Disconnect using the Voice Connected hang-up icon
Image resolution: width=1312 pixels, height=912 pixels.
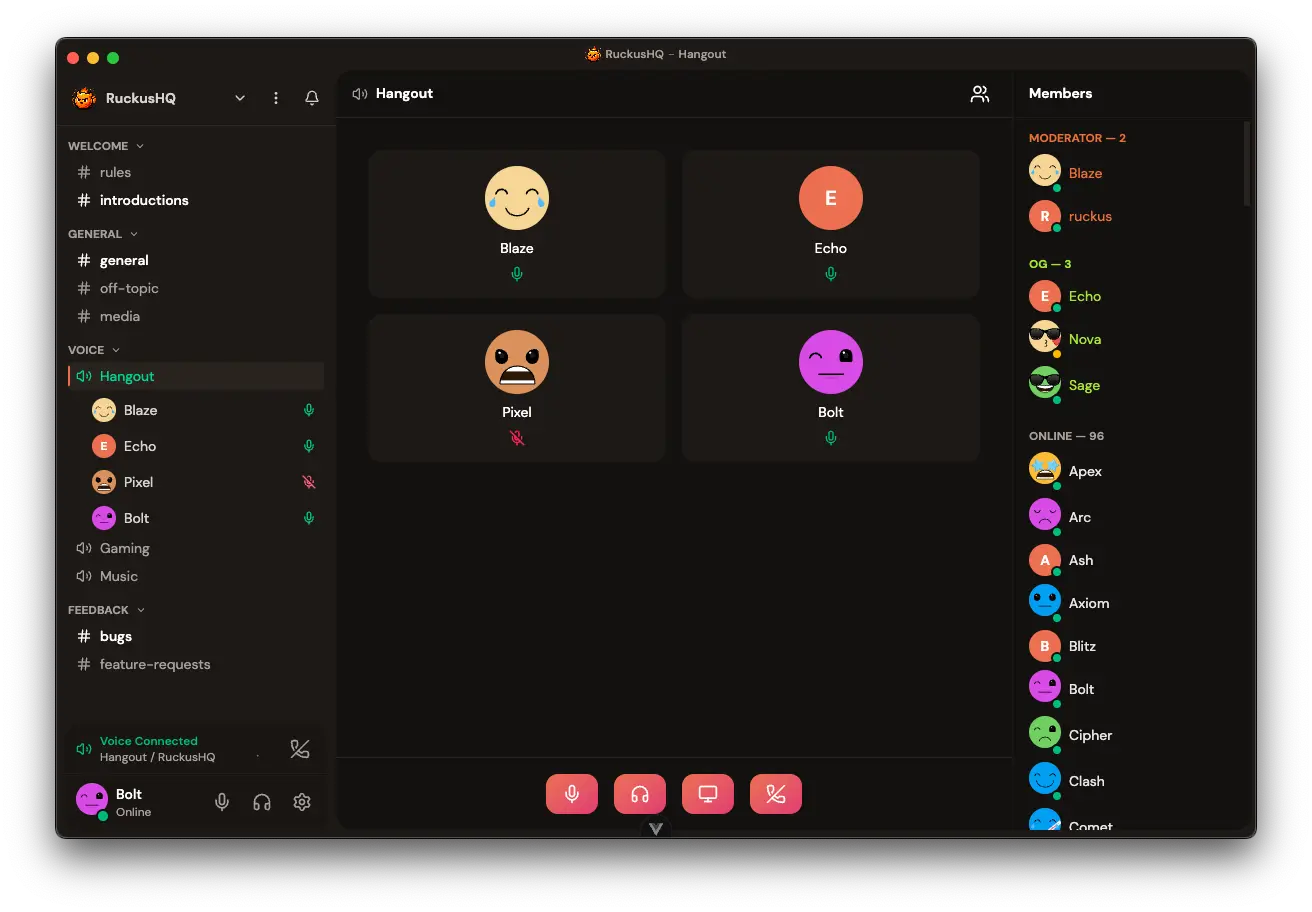300,749
